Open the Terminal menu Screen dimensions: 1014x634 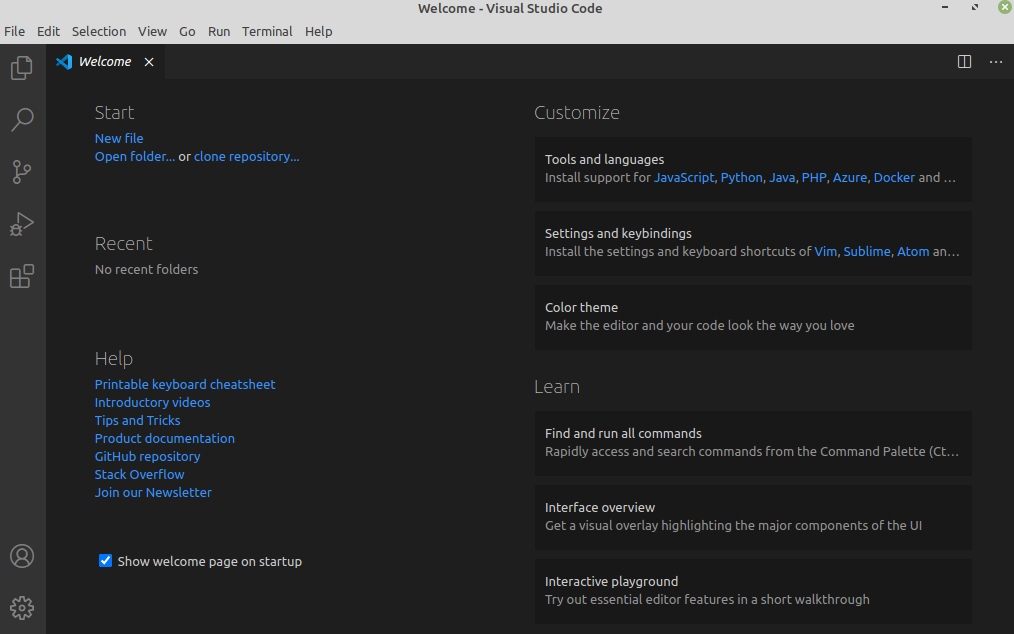(x=267, y=31)
